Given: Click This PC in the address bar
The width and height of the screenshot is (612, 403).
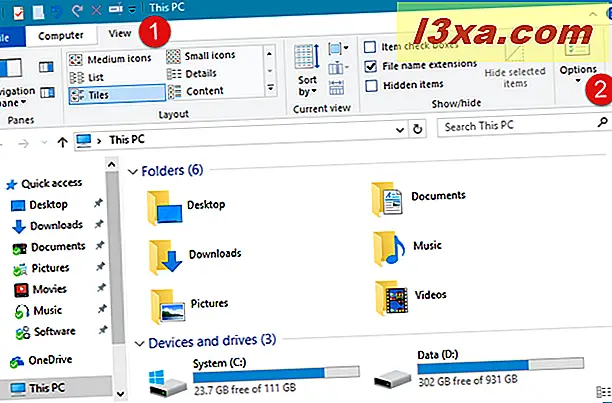Looking at the screenshot, I should tap(126, 140).
